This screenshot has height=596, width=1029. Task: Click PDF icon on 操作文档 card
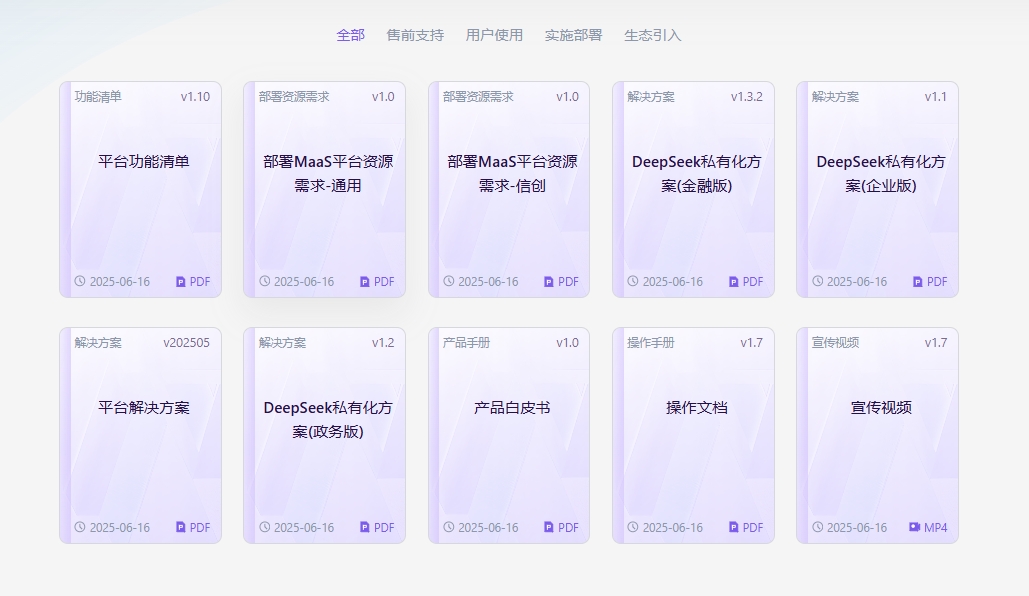click(x=734, y=527)
